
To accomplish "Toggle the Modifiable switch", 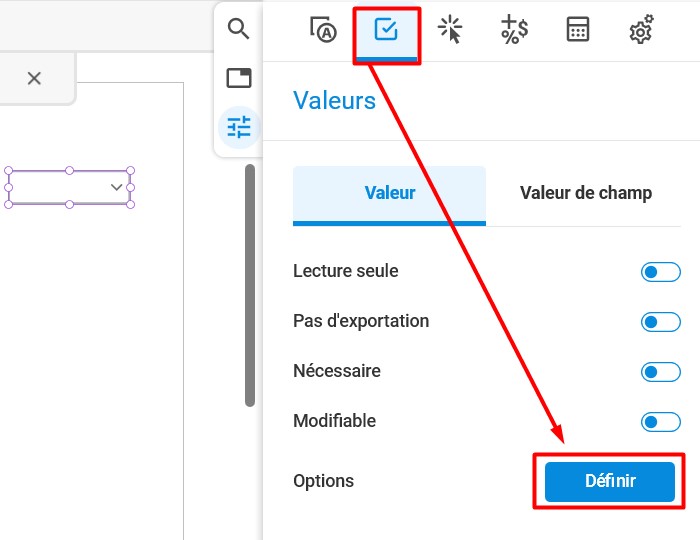I will pos(660,422).
